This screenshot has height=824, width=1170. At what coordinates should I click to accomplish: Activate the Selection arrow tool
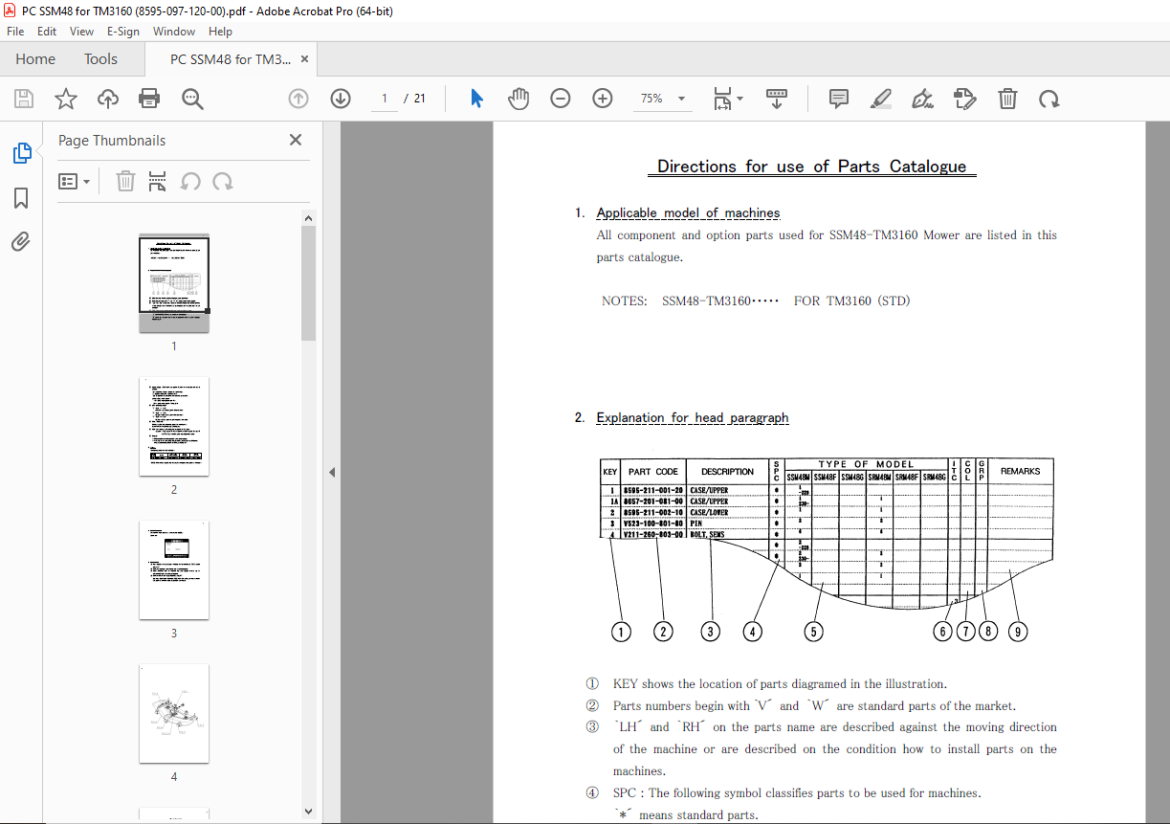(477, 99)
